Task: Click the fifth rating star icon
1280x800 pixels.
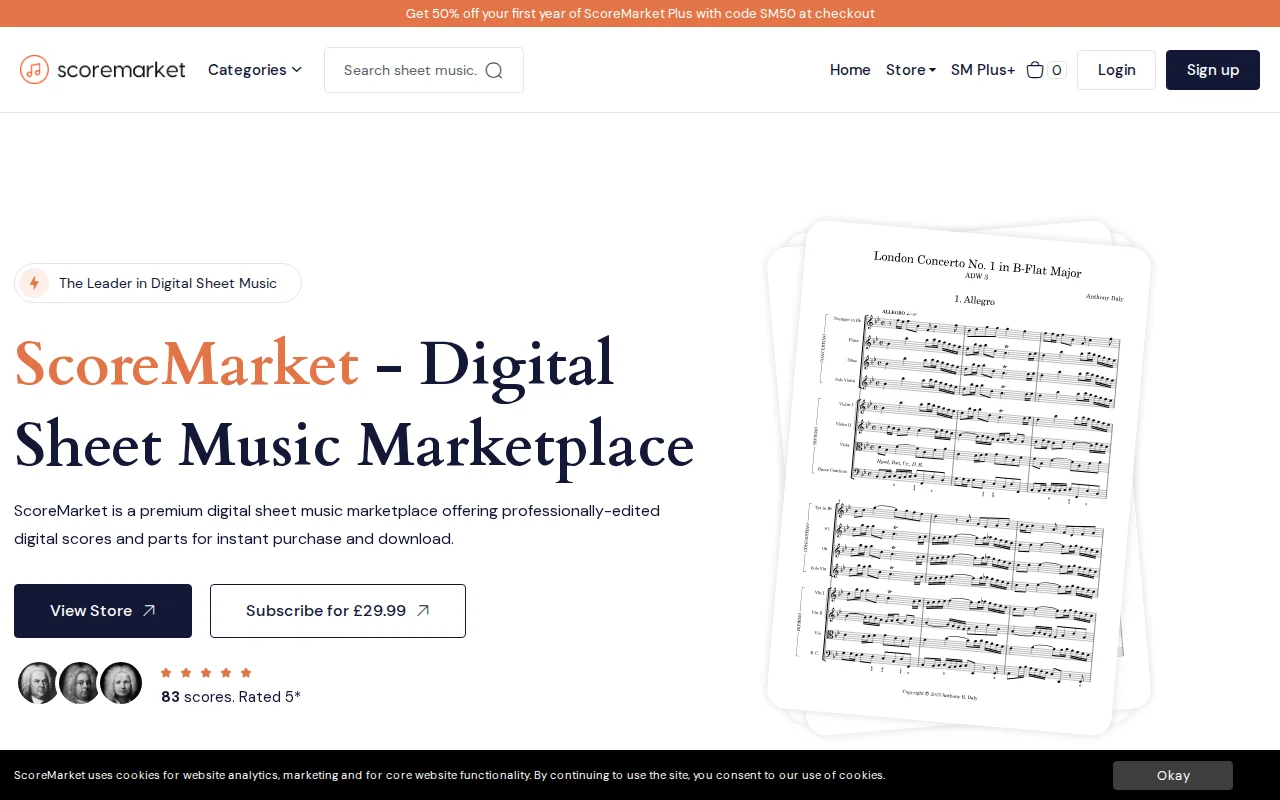Action: pyautogui.click(x=246, y=672)
